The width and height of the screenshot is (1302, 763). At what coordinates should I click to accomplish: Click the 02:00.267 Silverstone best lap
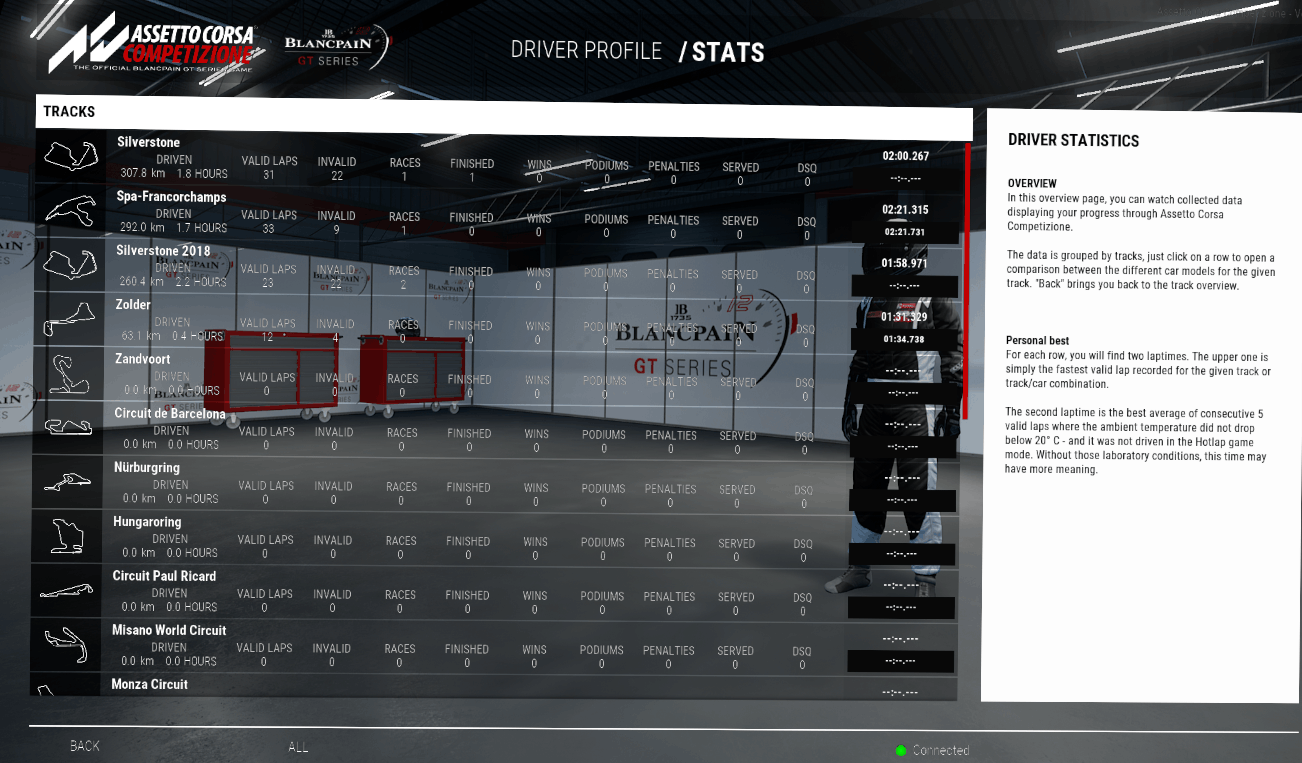[905, 156]
